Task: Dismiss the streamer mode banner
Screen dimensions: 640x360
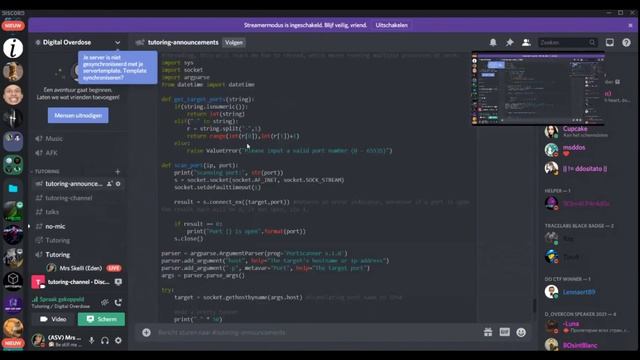Action: pyautogui.click(x=630, y=25)
